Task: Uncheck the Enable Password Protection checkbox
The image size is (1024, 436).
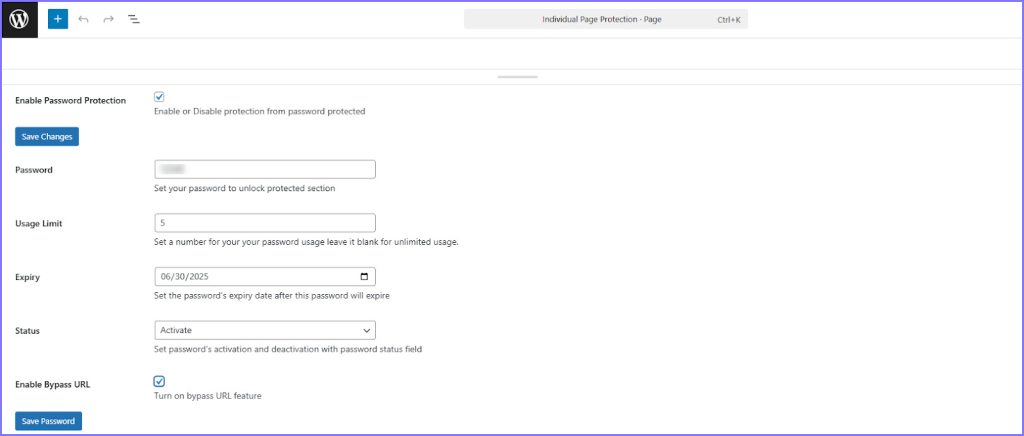Action: coord(159,97)
